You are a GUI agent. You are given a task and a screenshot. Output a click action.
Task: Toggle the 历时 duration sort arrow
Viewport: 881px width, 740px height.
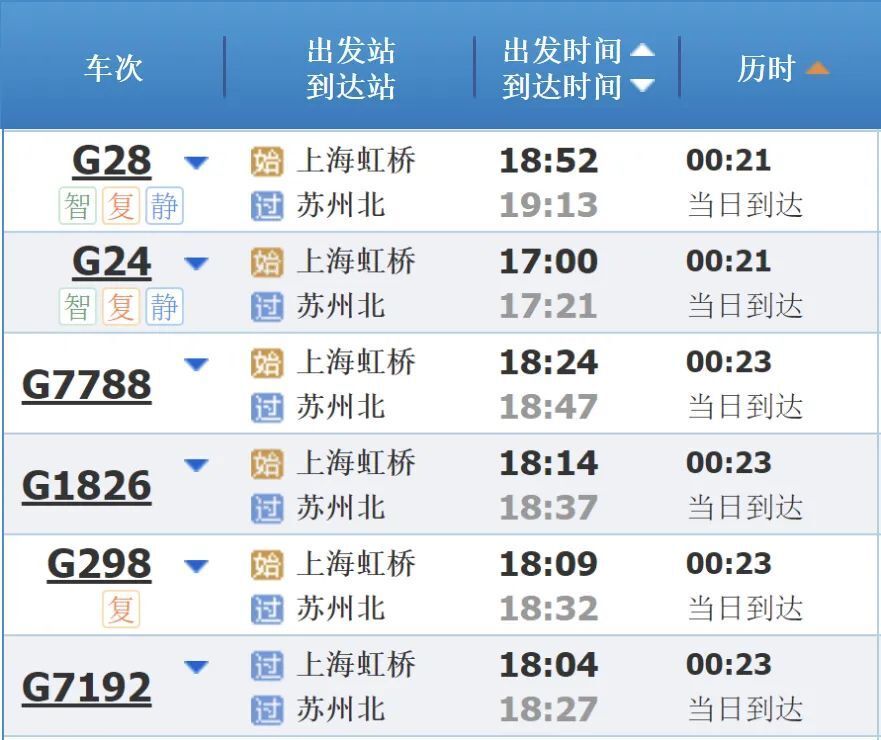pos(819,68)
